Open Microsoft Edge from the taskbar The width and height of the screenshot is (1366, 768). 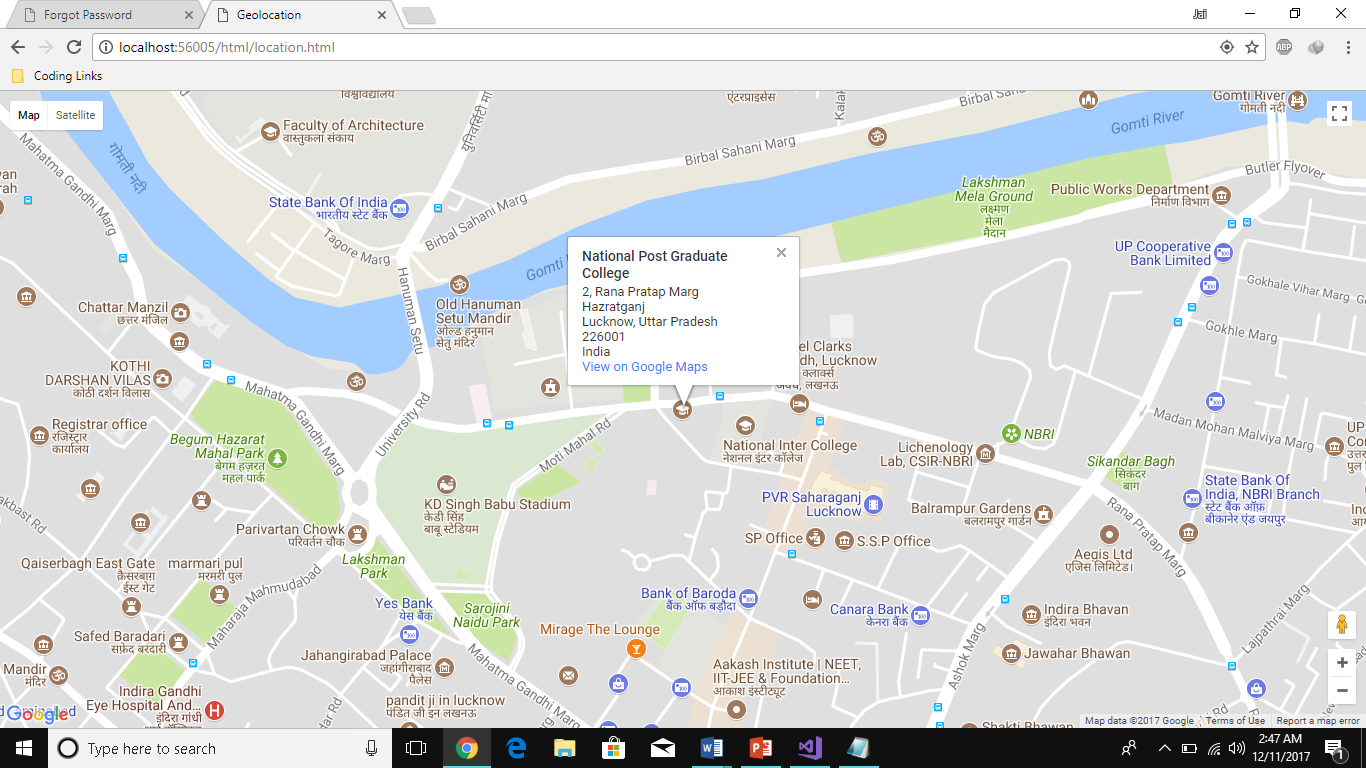click(516, 748)
